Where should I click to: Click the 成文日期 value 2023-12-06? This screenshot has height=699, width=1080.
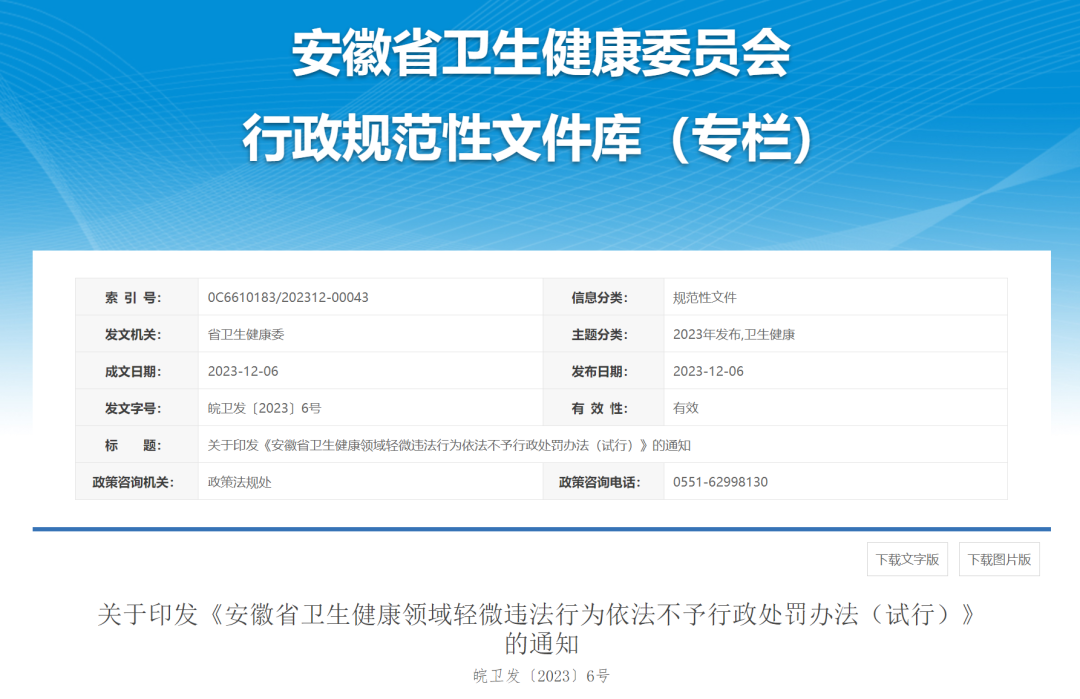coord(243,371)
